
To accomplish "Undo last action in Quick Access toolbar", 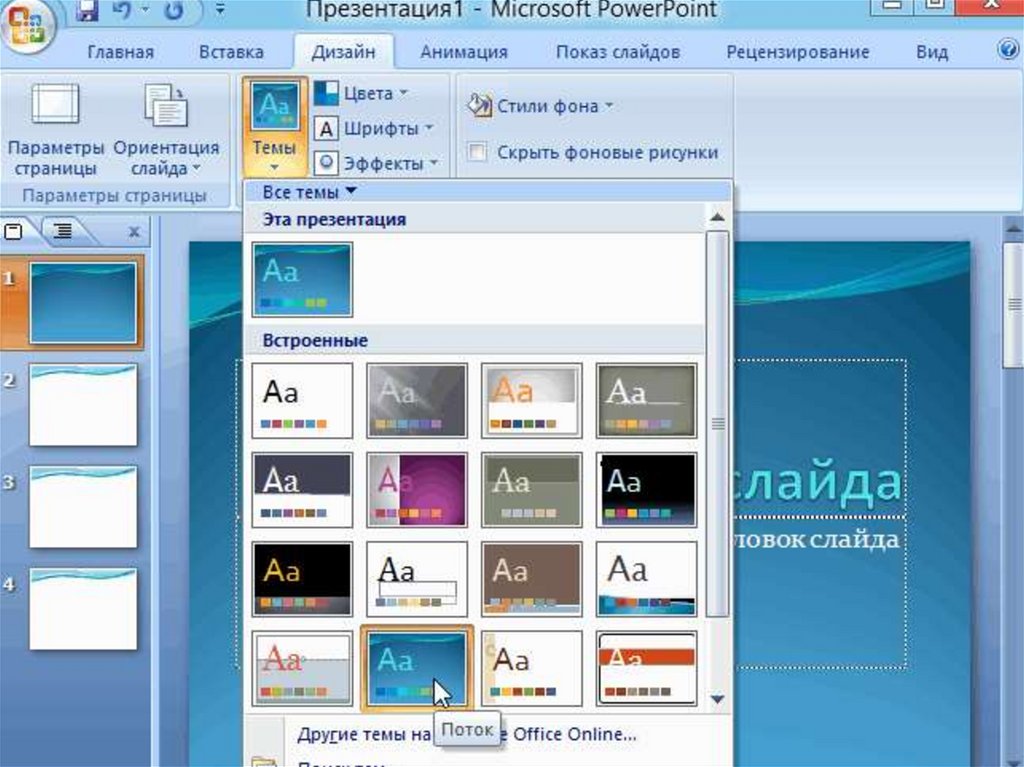I will [123, 10].
